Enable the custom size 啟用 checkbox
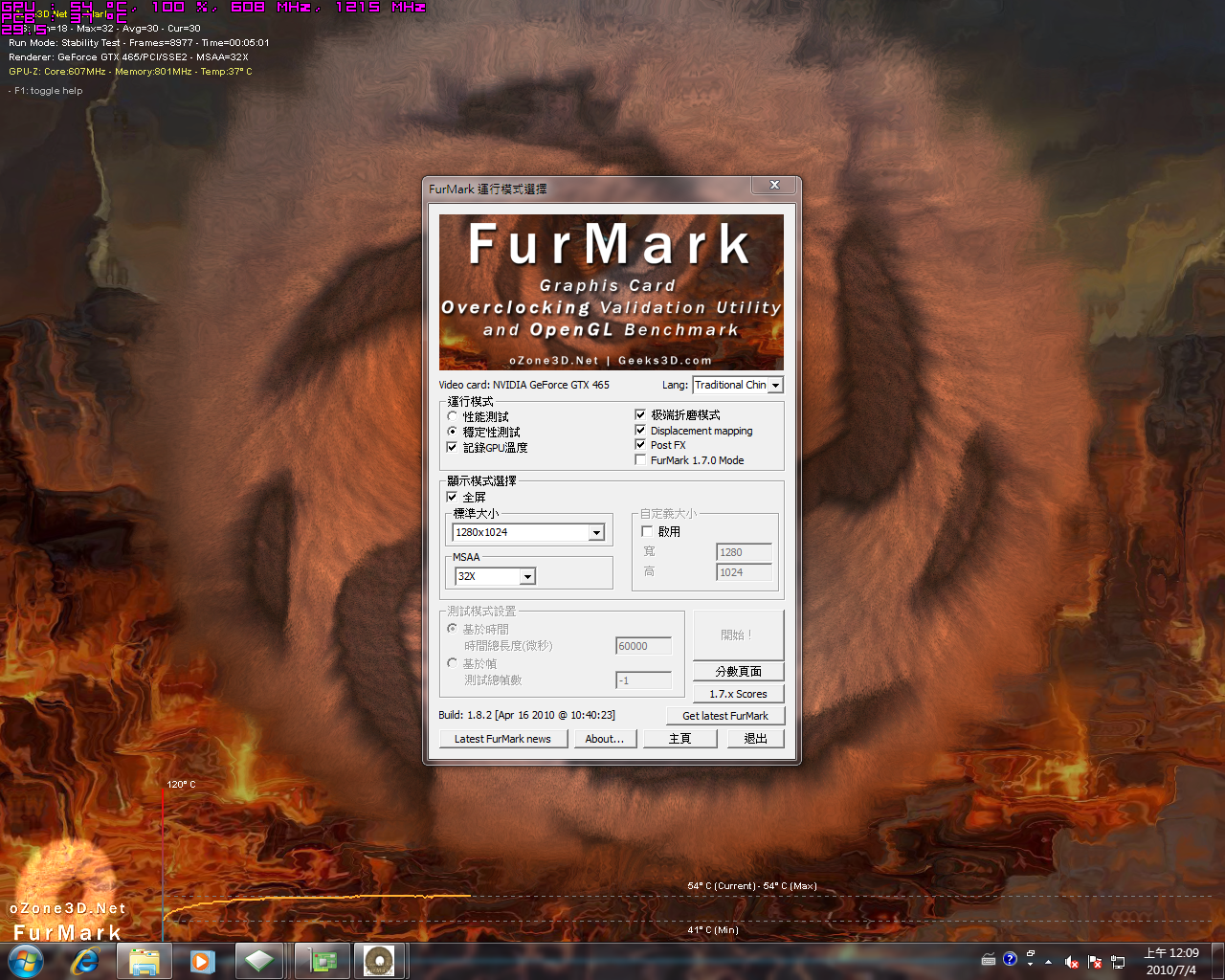Screen dimensions: 1225x980 pos(648,531)
